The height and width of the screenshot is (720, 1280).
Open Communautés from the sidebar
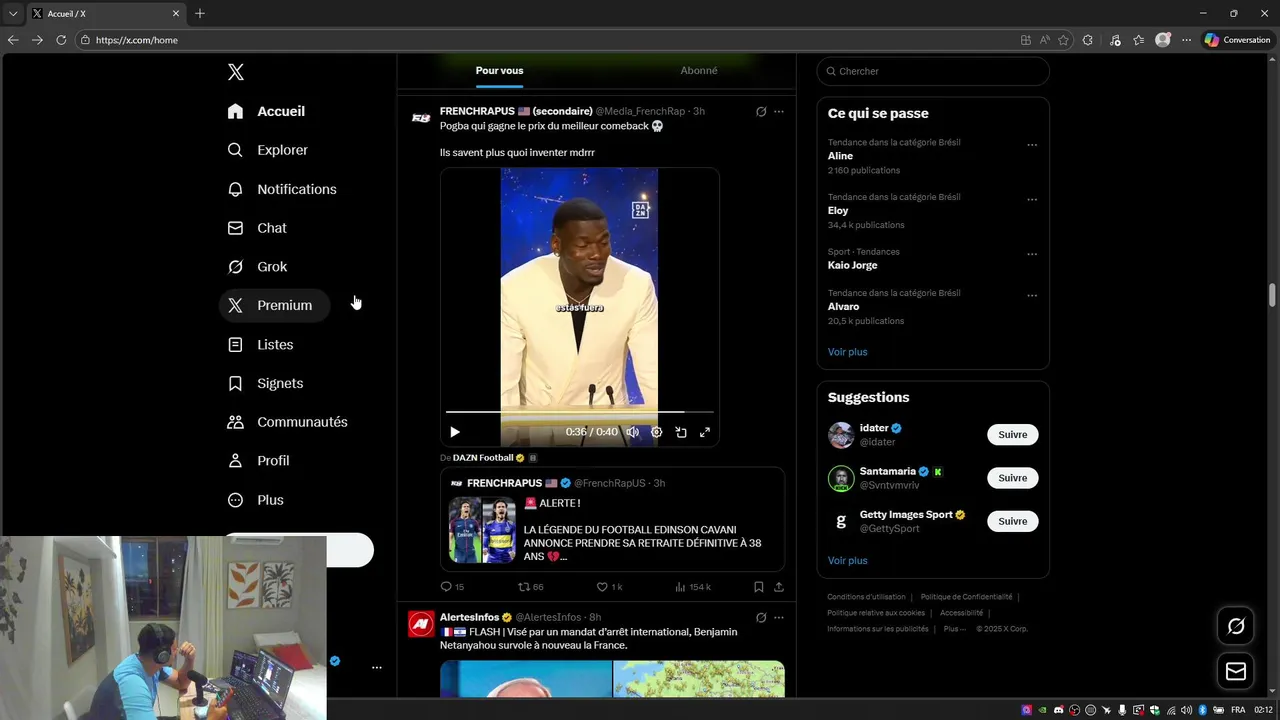288,422
